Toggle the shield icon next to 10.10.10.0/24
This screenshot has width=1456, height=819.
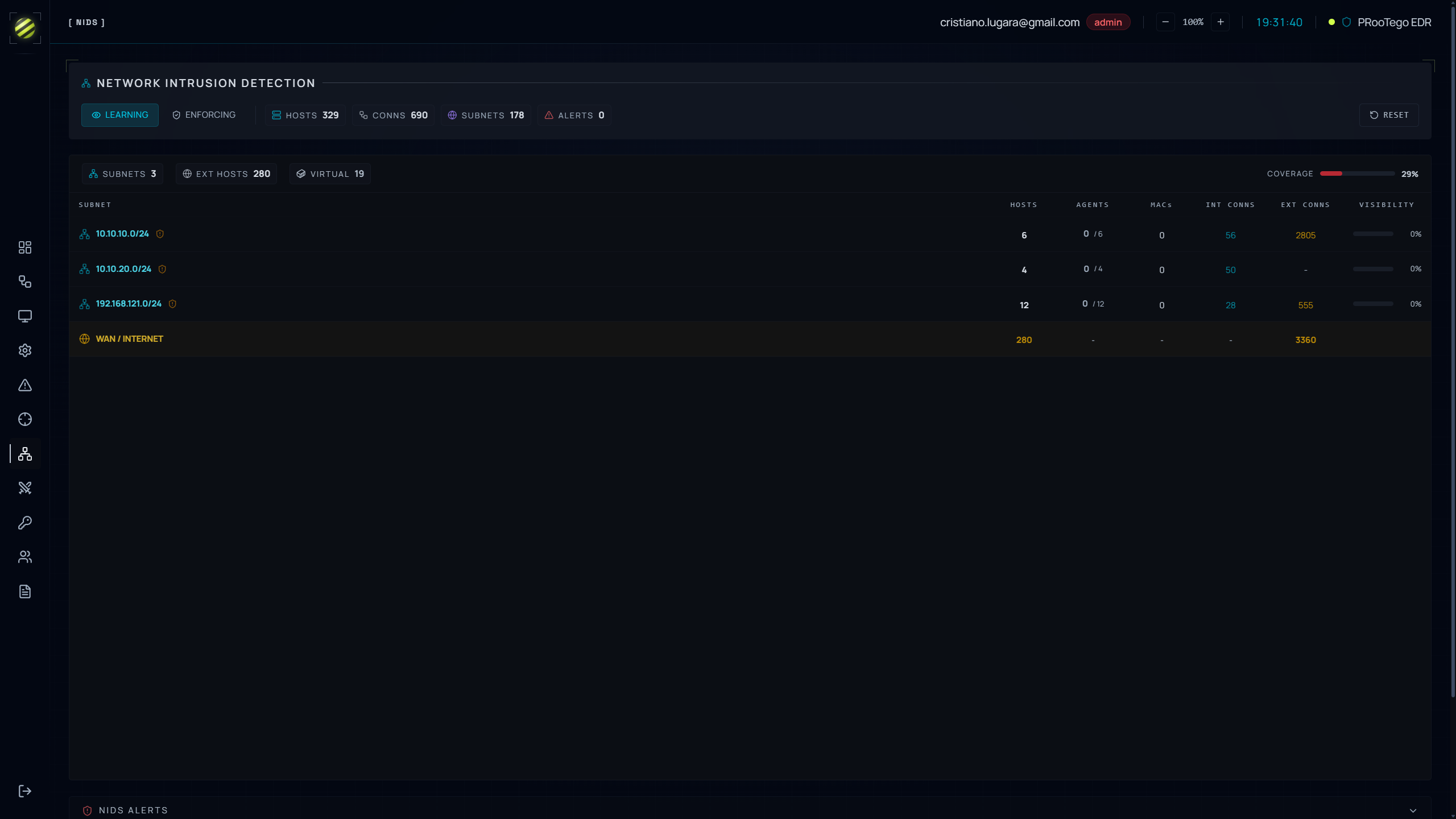point(160,234)
